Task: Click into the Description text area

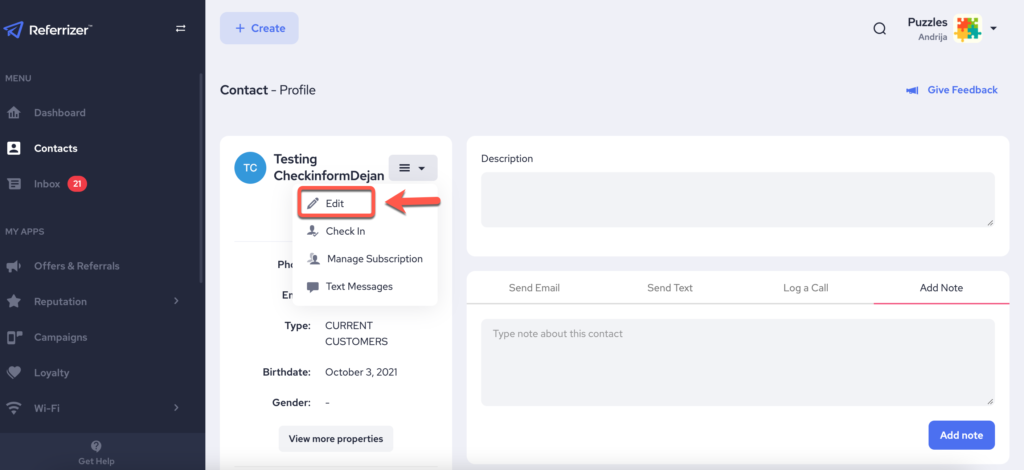Action: [737, 199]
